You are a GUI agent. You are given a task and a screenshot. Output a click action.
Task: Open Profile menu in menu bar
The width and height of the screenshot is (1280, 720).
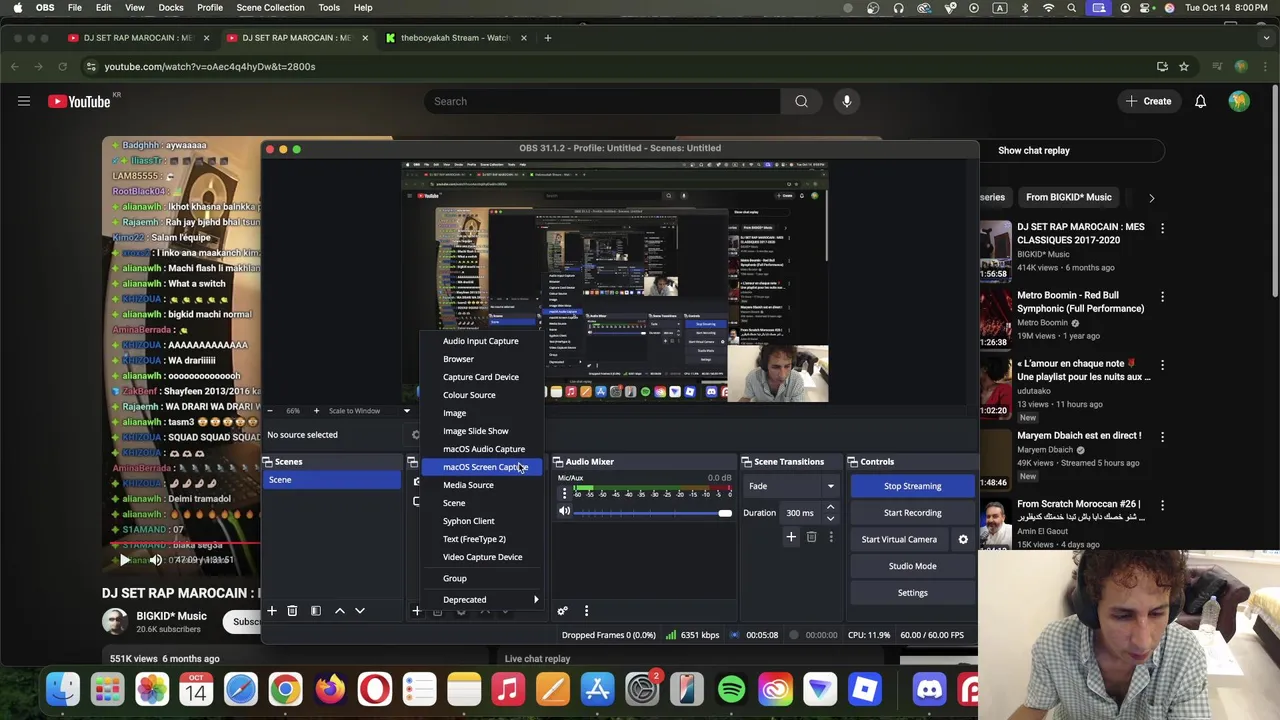point(210,8)
